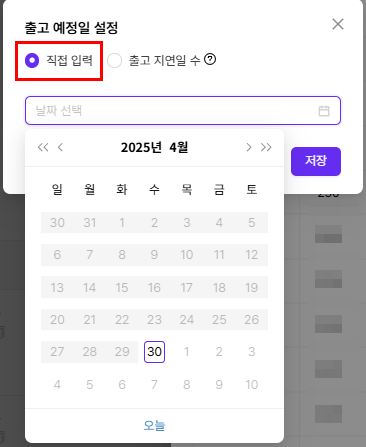The height and width of the screenshot is (447, 366).
Task: Open the 2025년 year selector
Action: (x=141, y=147)
